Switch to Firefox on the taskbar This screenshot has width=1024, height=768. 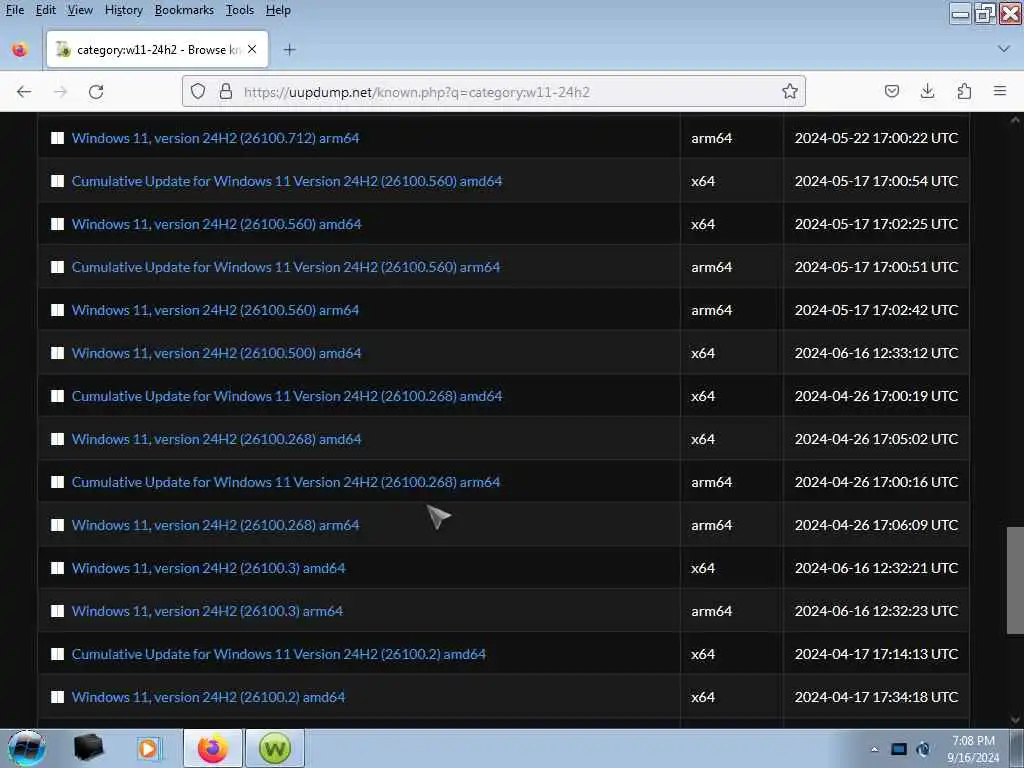(x=213, y=748)
